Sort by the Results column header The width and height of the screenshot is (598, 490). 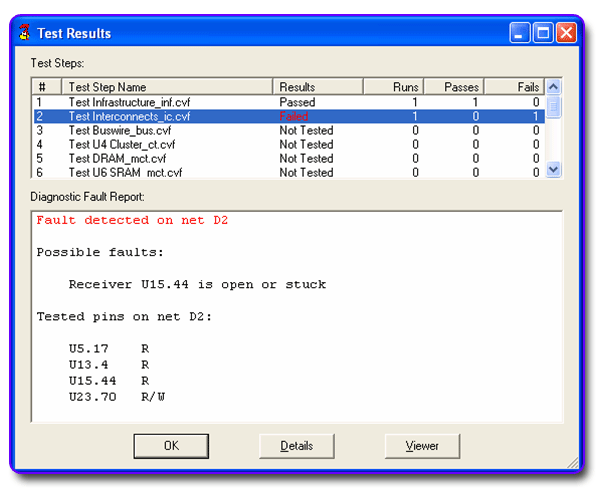pyautogui.click(x=318, y=87)
